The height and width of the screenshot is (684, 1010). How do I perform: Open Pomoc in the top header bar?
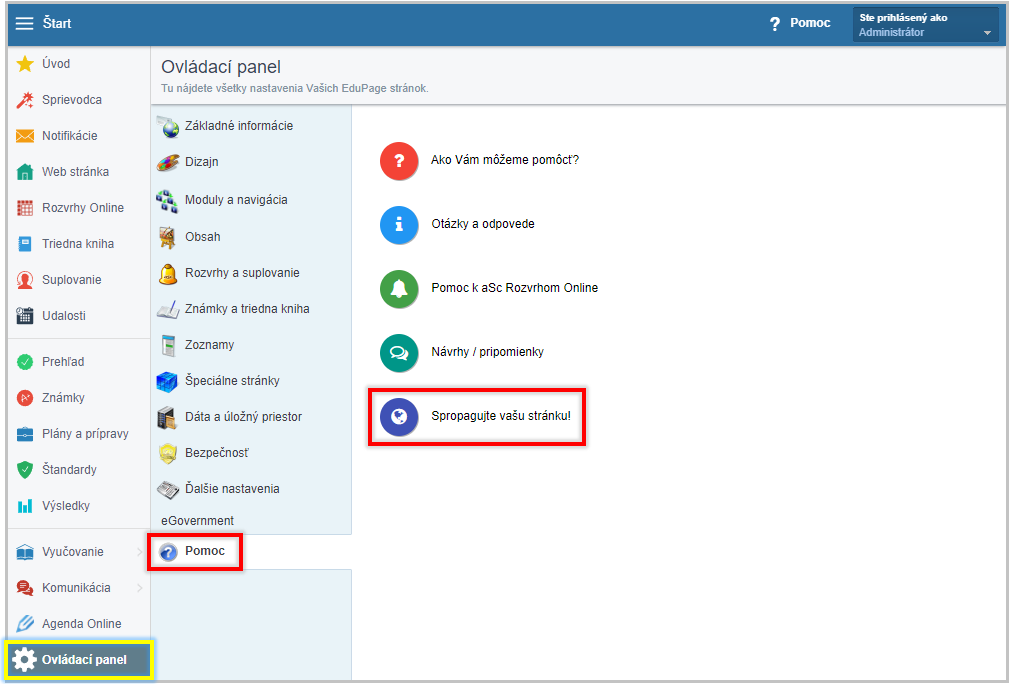[x=800, y=23]
